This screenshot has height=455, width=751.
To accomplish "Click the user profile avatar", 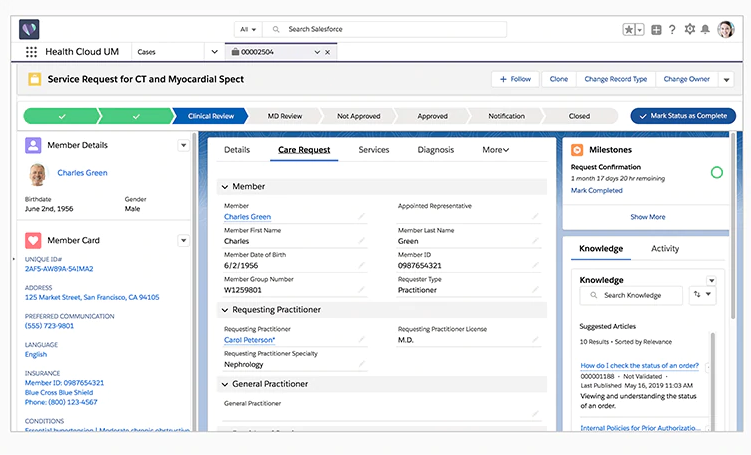I will [x=726, y=29].
